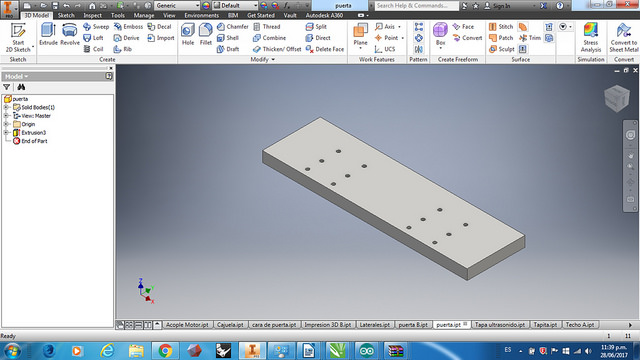Select the Hole tool
640x360 pixels.
188,34
